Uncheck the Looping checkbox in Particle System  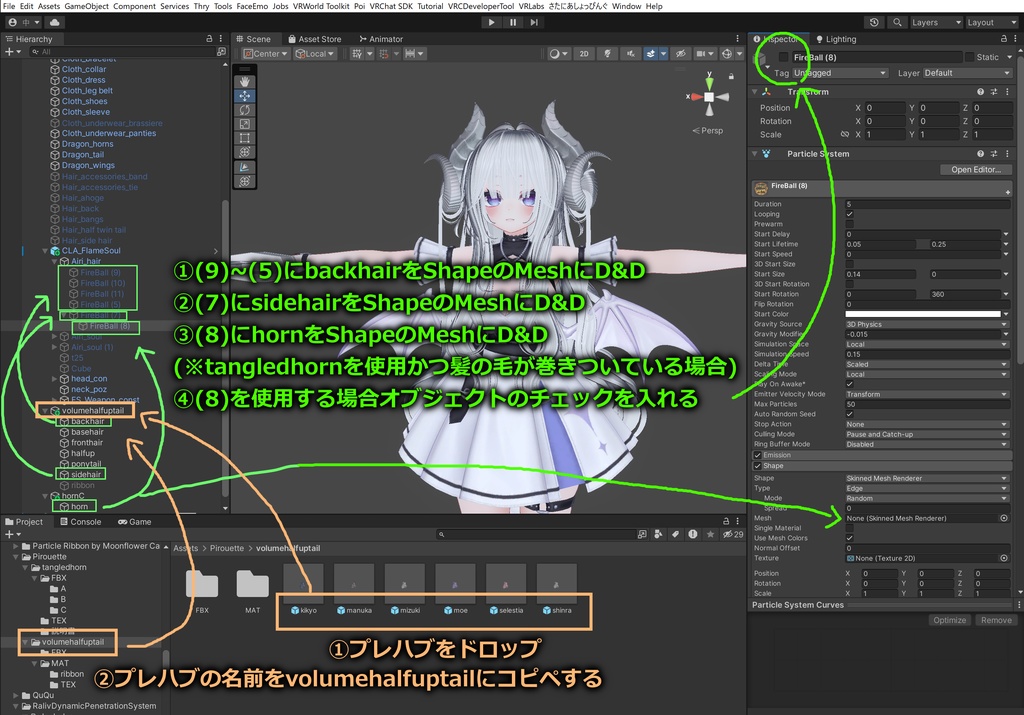click(x=850, y=214)
